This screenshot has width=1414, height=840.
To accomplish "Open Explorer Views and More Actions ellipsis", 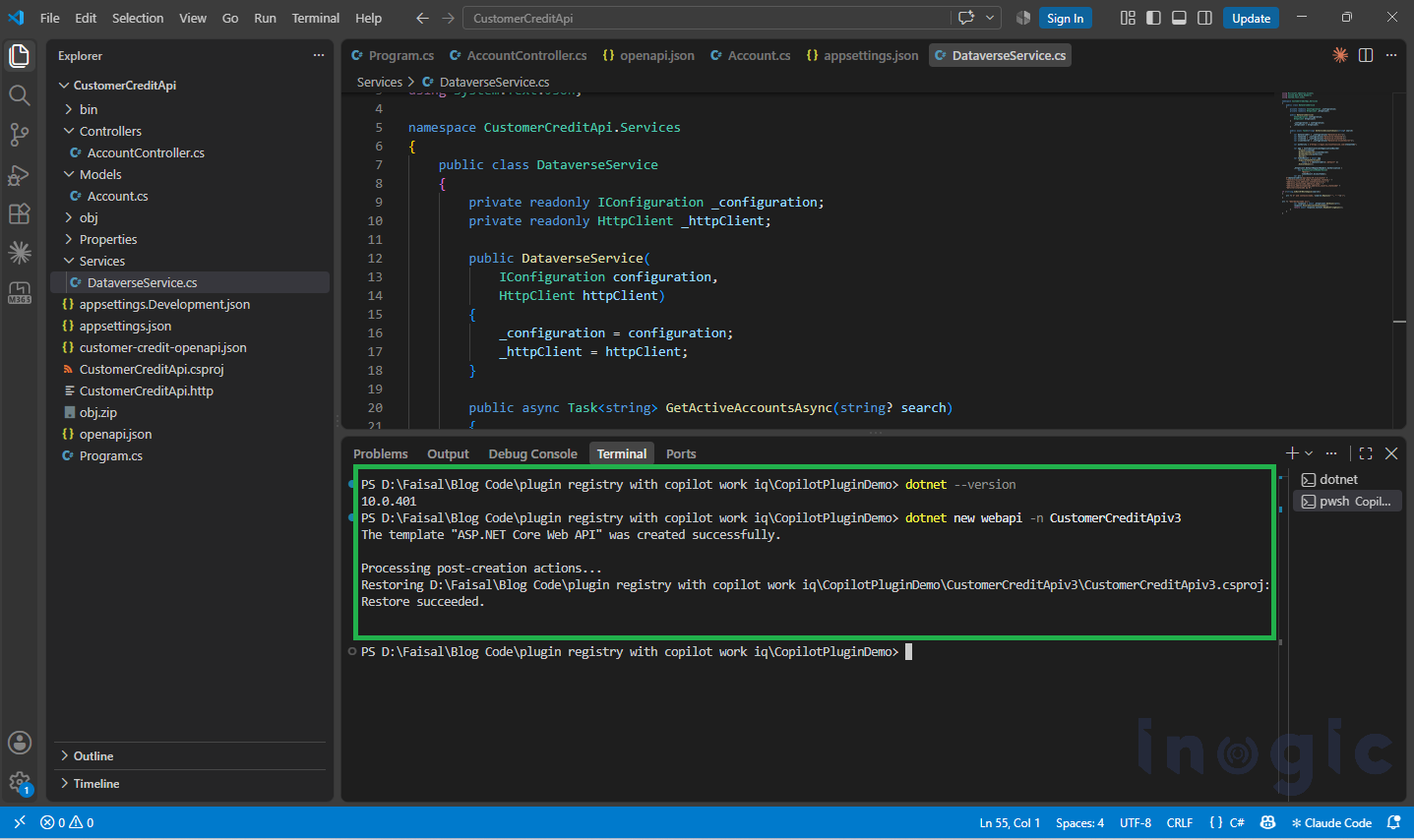I will click(318, 56).
